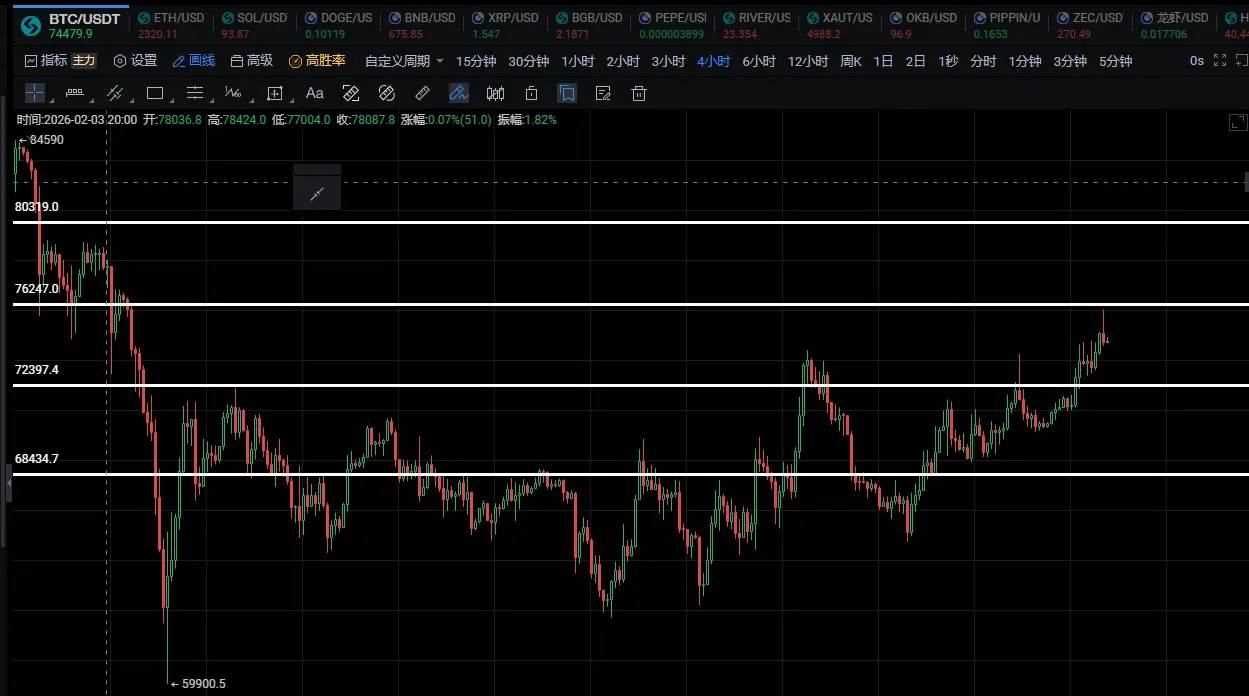Select the active 4小时 timeframe

pos(714,61)
